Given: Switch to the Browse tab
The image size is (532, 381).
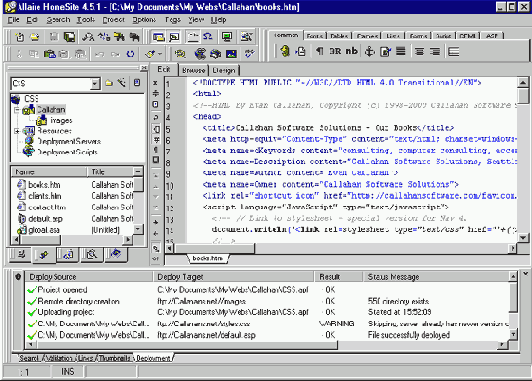Looking at the screenshot, I should click(x=193, y=70).
